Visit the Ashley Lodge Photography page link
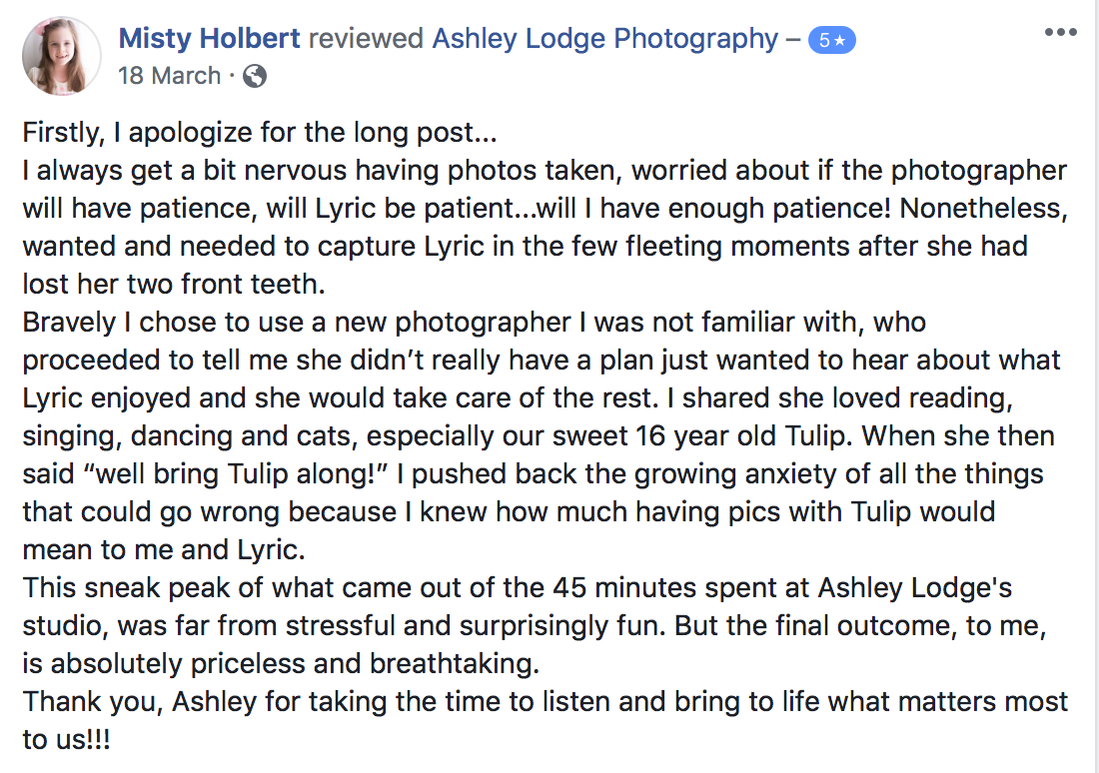 tap(606, 39)
